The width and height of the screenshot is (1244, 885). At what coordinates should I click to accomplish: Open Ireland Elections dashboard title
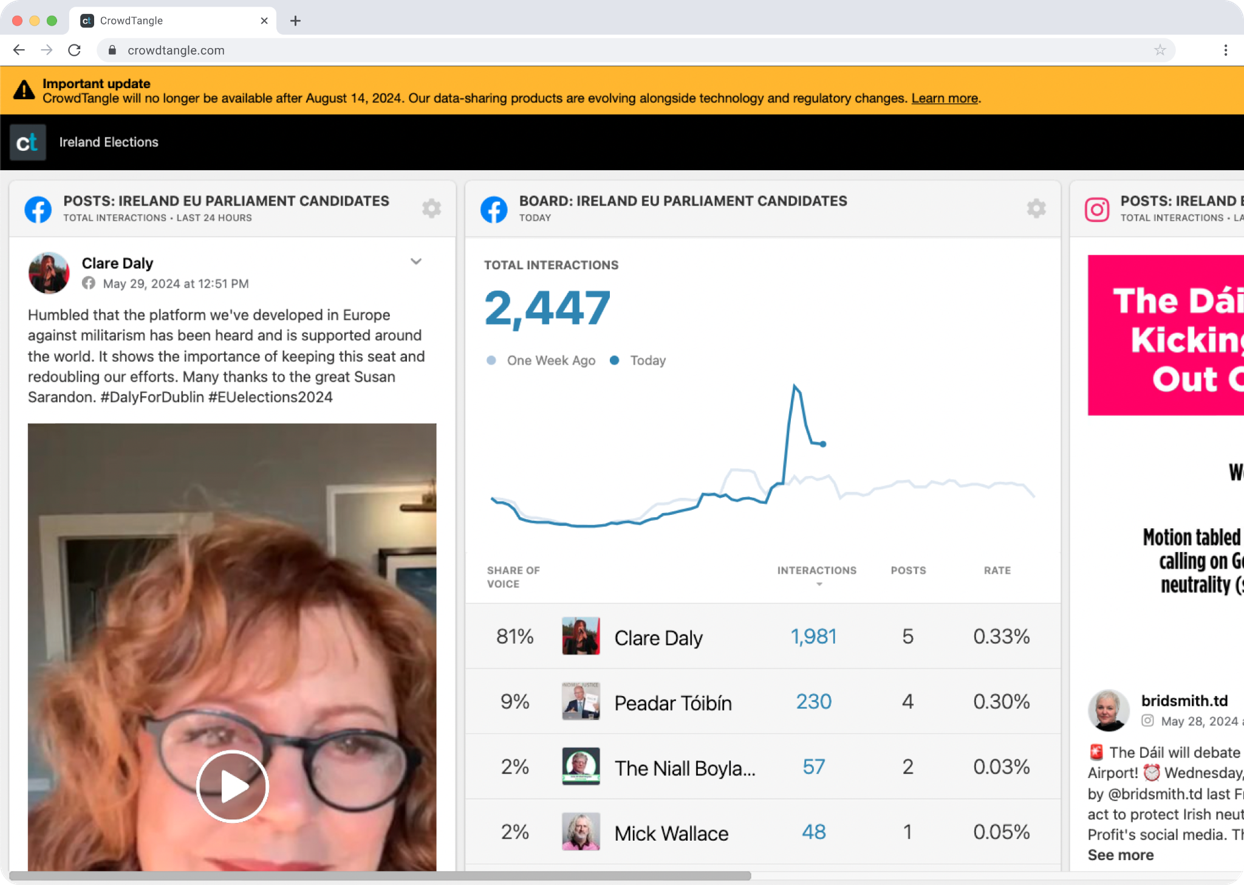pos(109,142)
